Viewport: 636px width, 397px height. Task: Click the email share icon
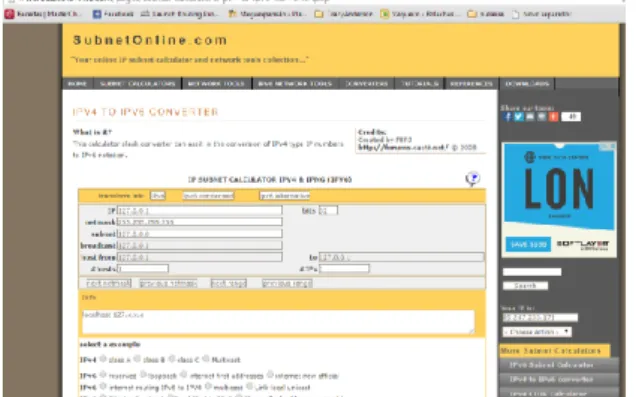[x=530, y=117]
